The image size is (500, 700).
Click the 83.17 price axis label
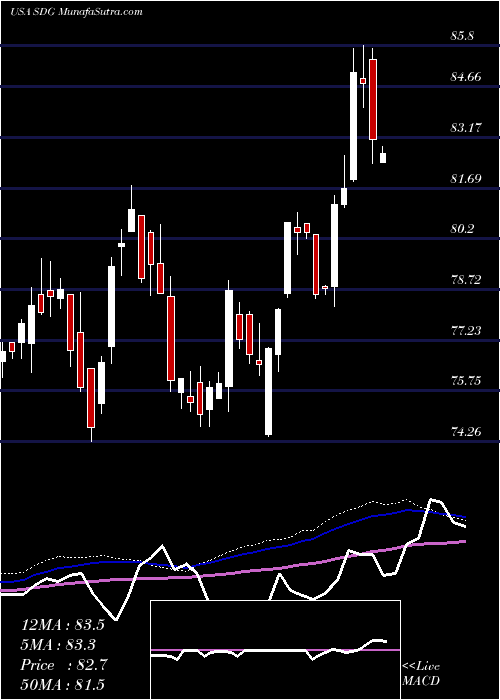pyautogui.click(x=466, y=128)
